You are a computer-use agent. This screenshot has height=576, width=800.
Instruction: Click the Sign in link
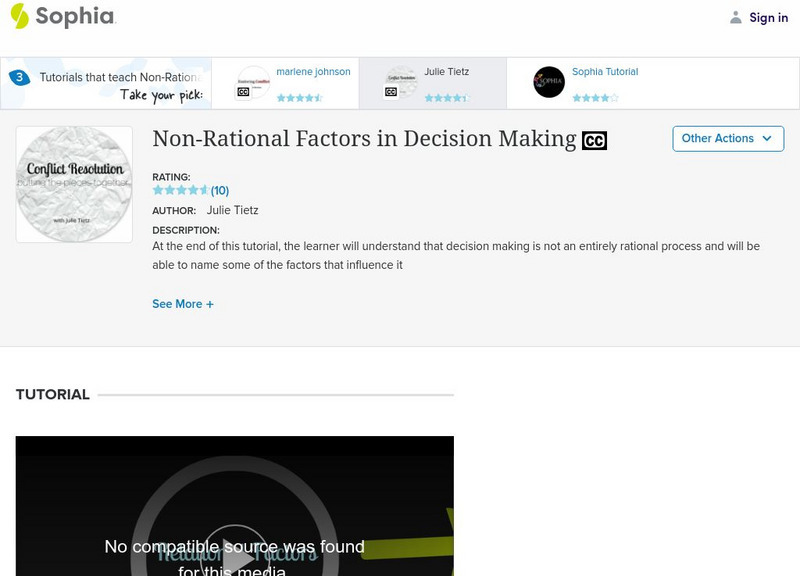point(768,18)
